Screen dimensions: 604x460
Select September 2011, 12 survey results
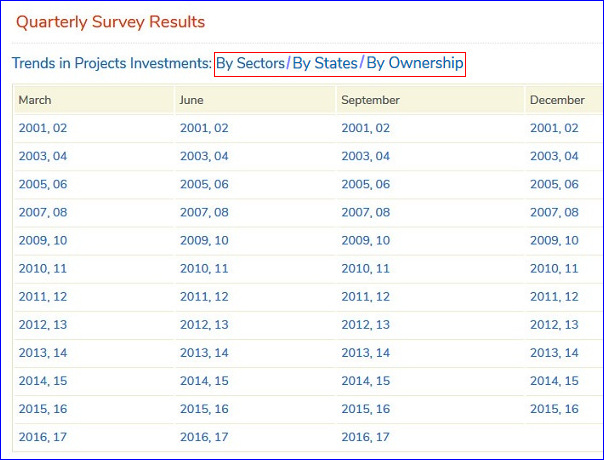366,297
